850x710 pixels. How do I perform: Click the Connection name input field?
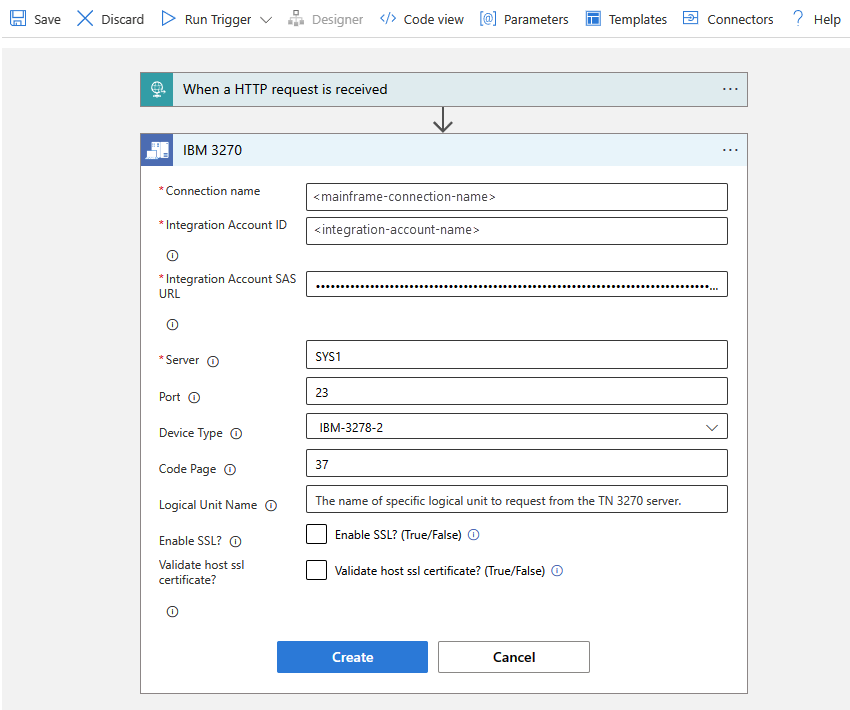517,197
